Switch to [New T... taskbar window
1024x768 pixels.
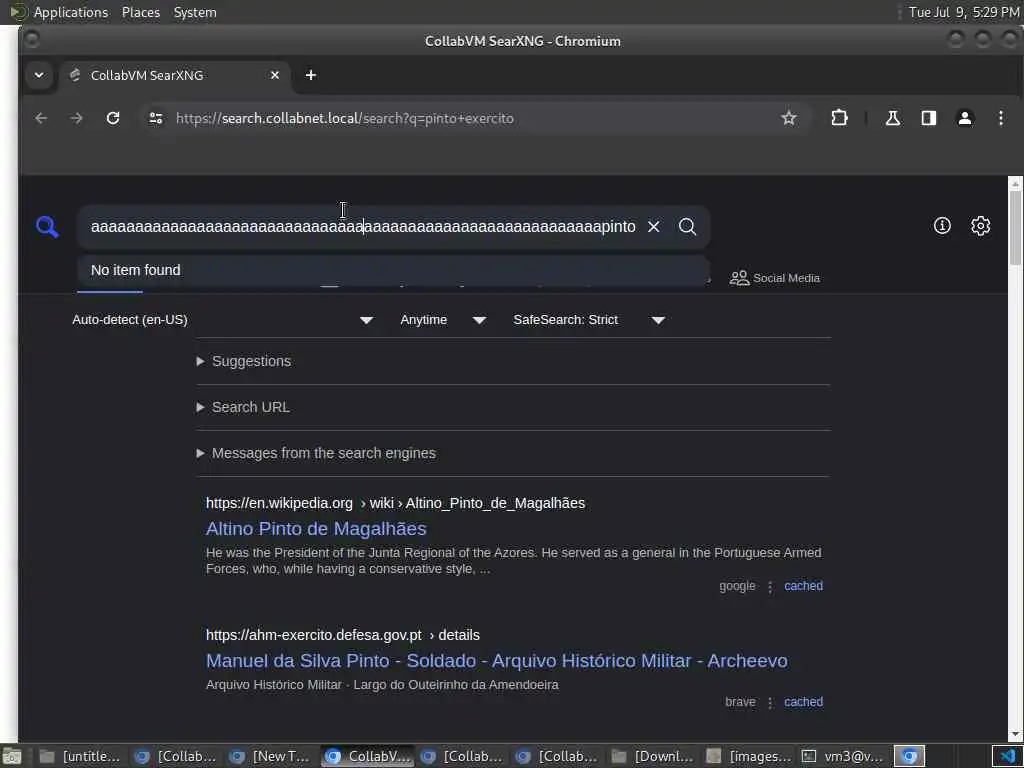click(x=270, y=756)
